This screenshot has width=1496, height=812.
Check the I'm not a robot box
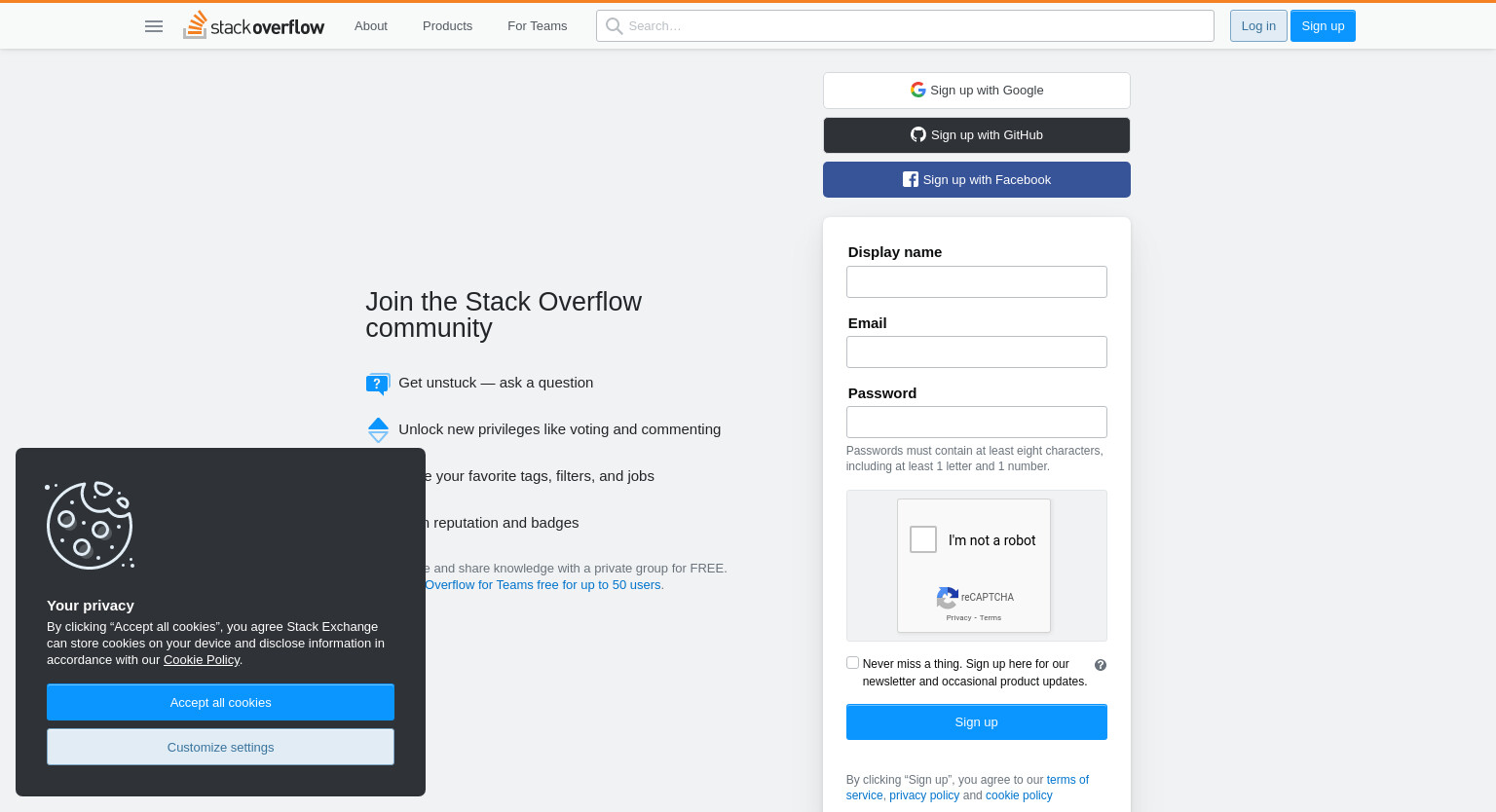(923, 539)
